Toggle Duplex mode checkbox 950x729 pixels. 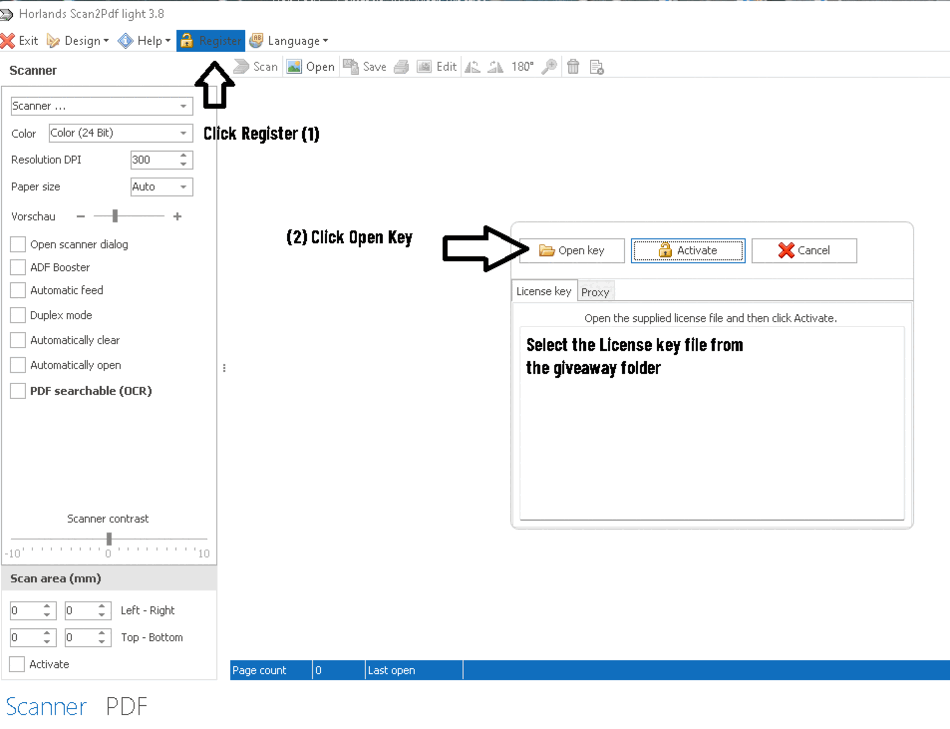pos(18,315)
